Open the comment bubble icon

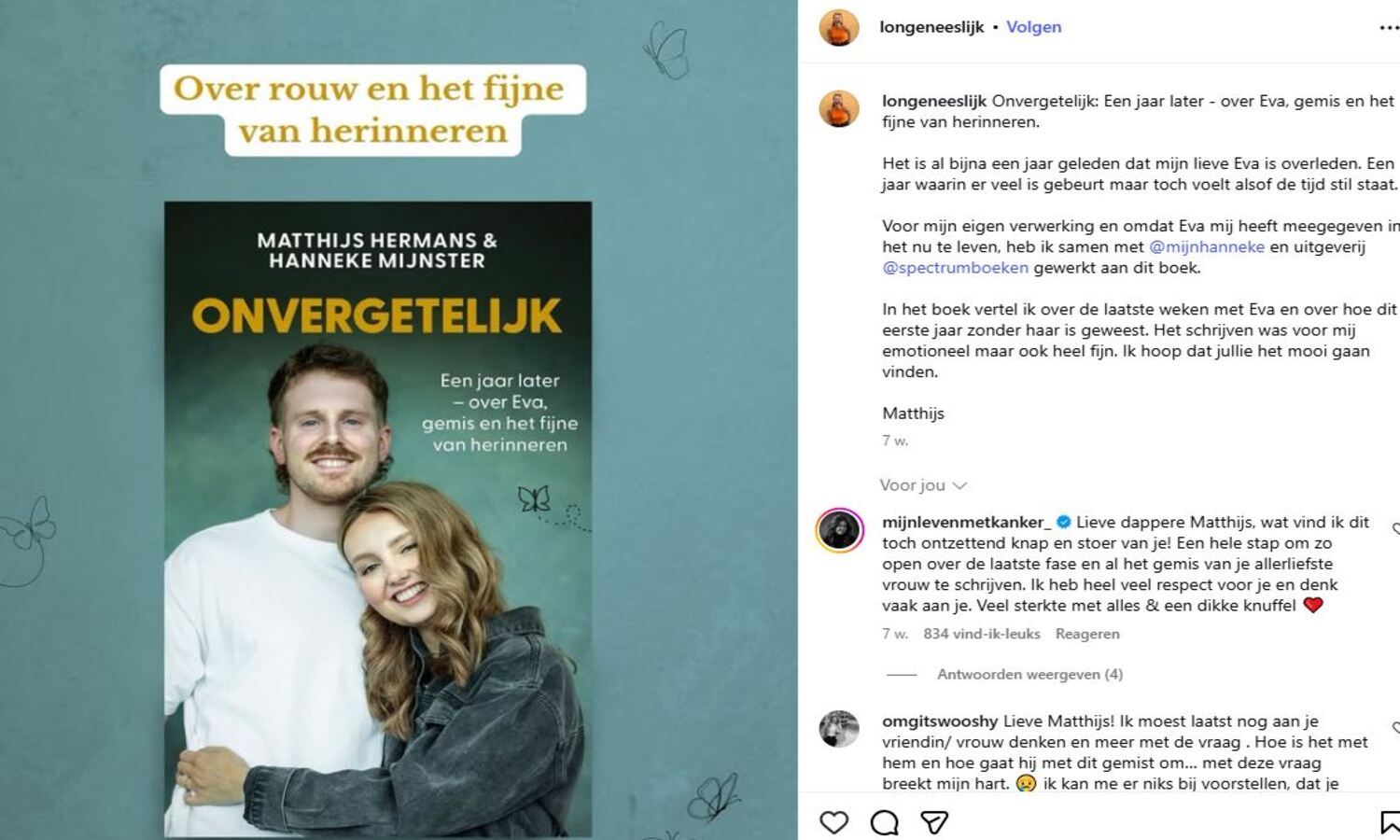[x=884, y=822]
